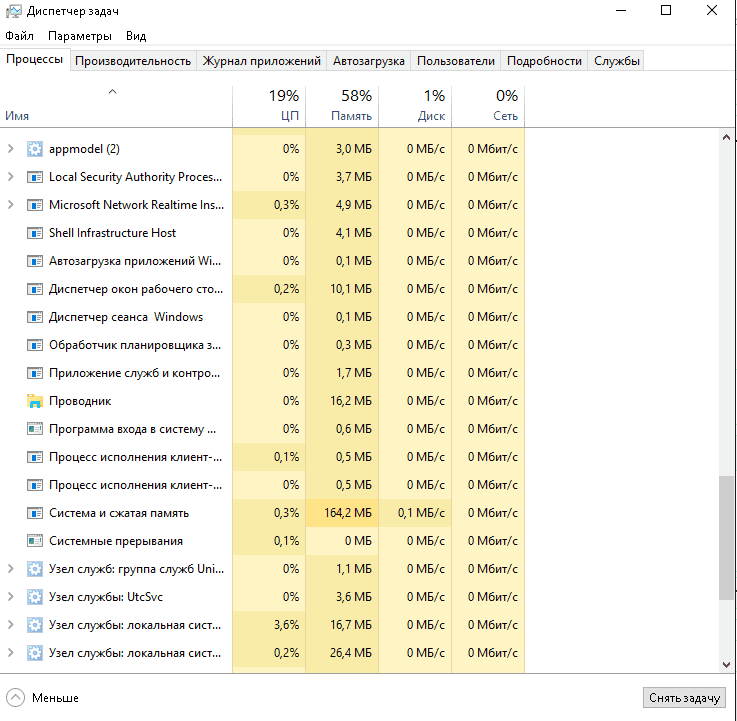Click the 164,2 МБ memory cell
The image size is (737, 721).
click(x=342, y=513)
